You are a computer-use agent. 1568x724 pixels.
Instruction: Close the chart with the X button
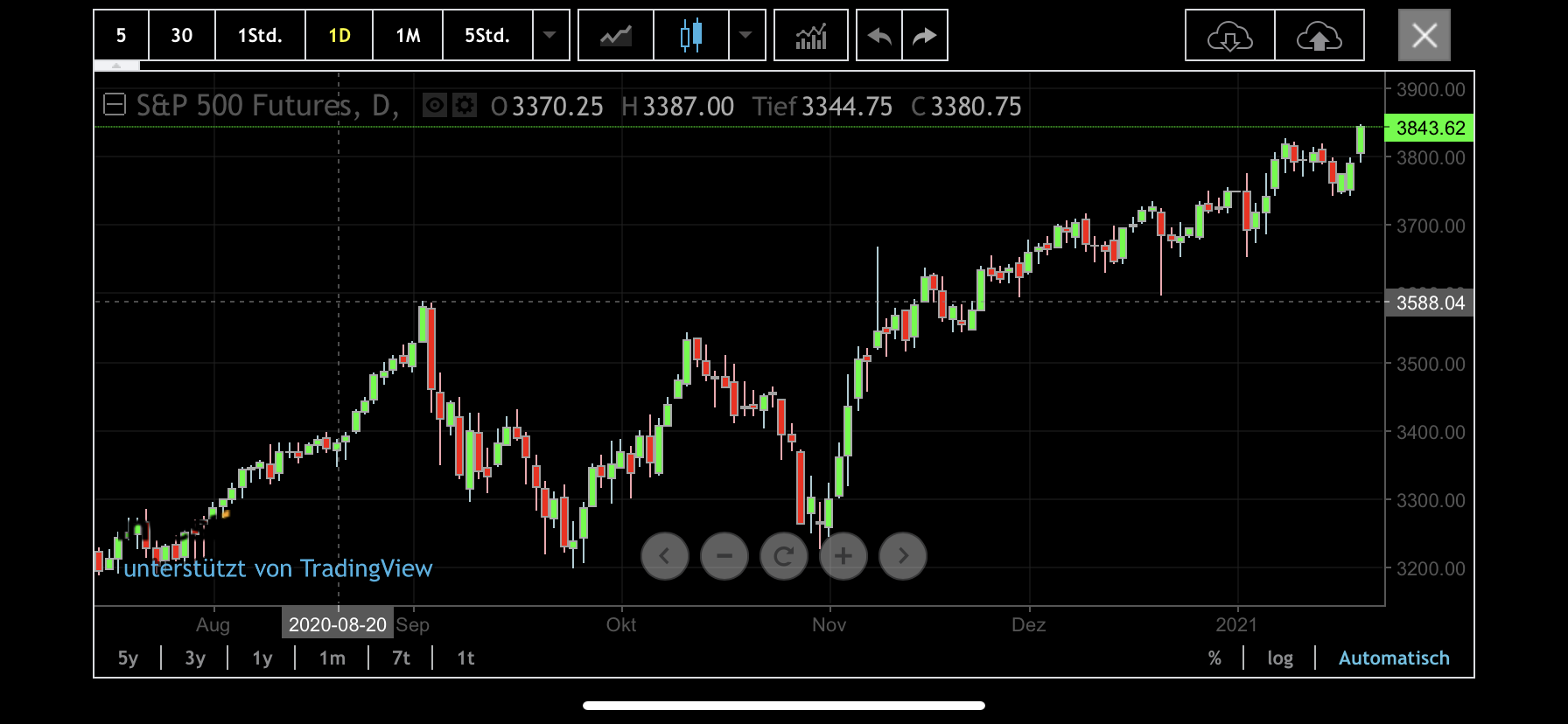point(1424,35)
